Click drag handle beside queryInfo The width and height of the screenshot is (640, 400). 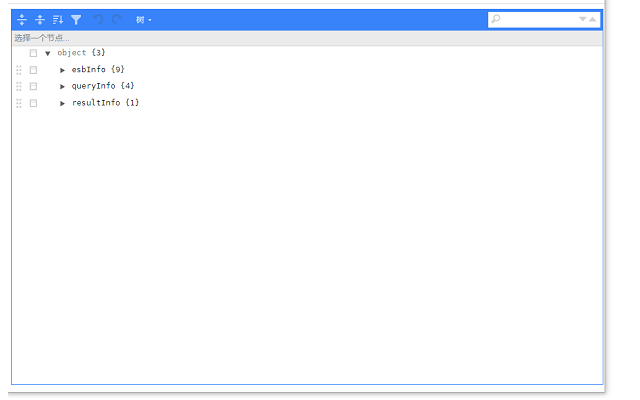click(19, 87)
